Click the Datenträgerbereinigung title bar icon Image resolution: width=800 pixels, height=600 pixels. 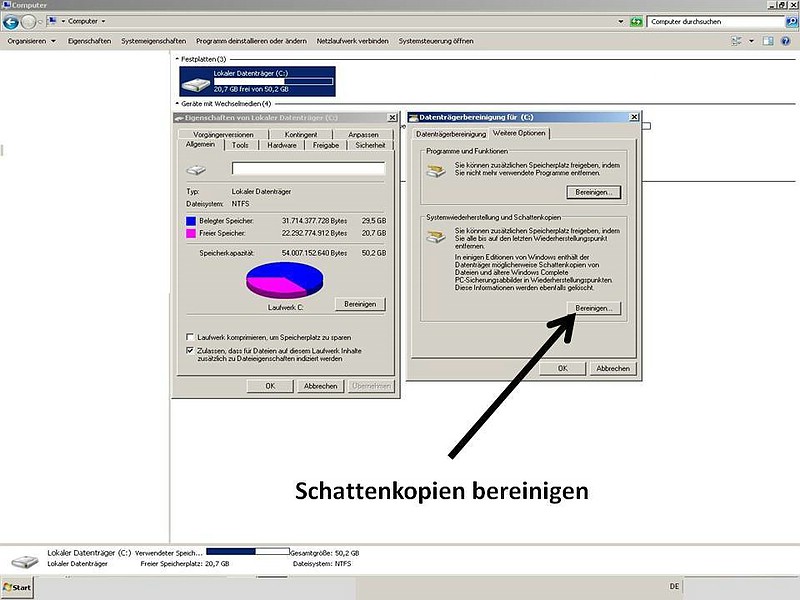click(x=413, y=117)
